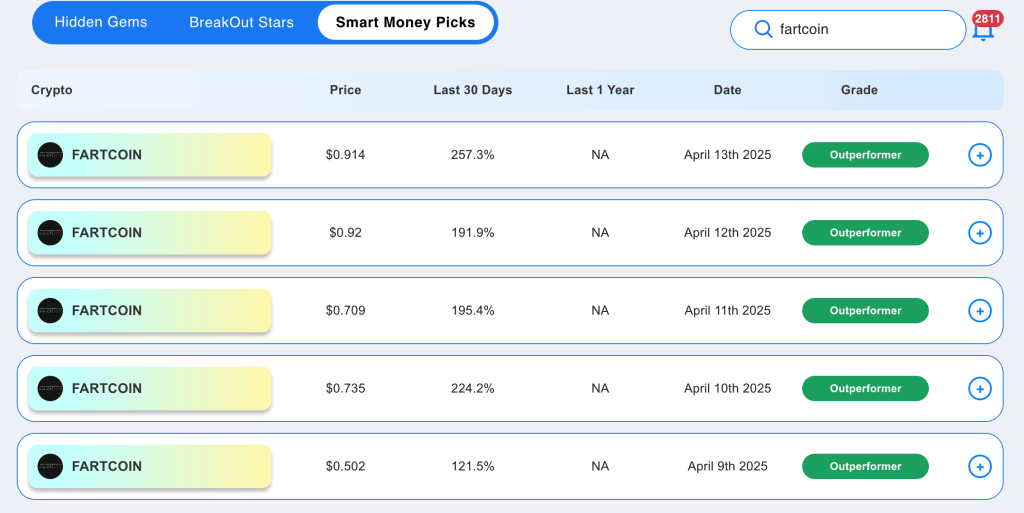Screen dimensions: 1024x513
Task: Click the Outperformer badge for April 13th
Action: point(865,155)
